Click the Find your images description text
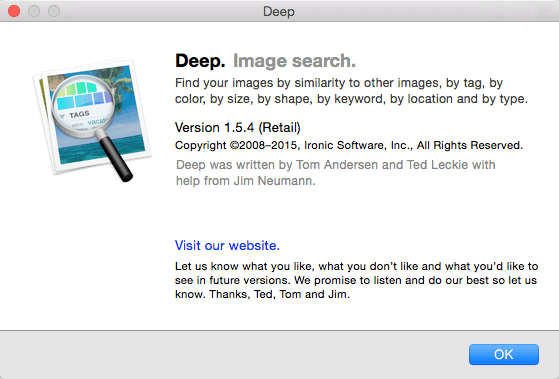 tap(351, 91)
